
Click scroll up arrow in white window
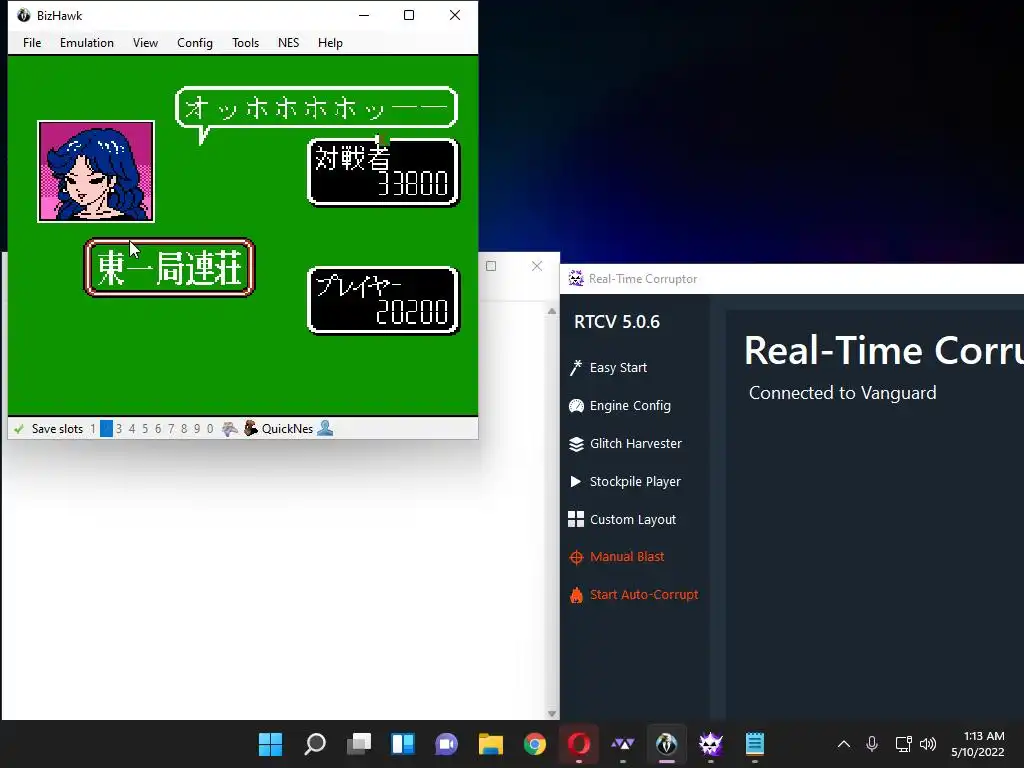click(x=552, y=312)
